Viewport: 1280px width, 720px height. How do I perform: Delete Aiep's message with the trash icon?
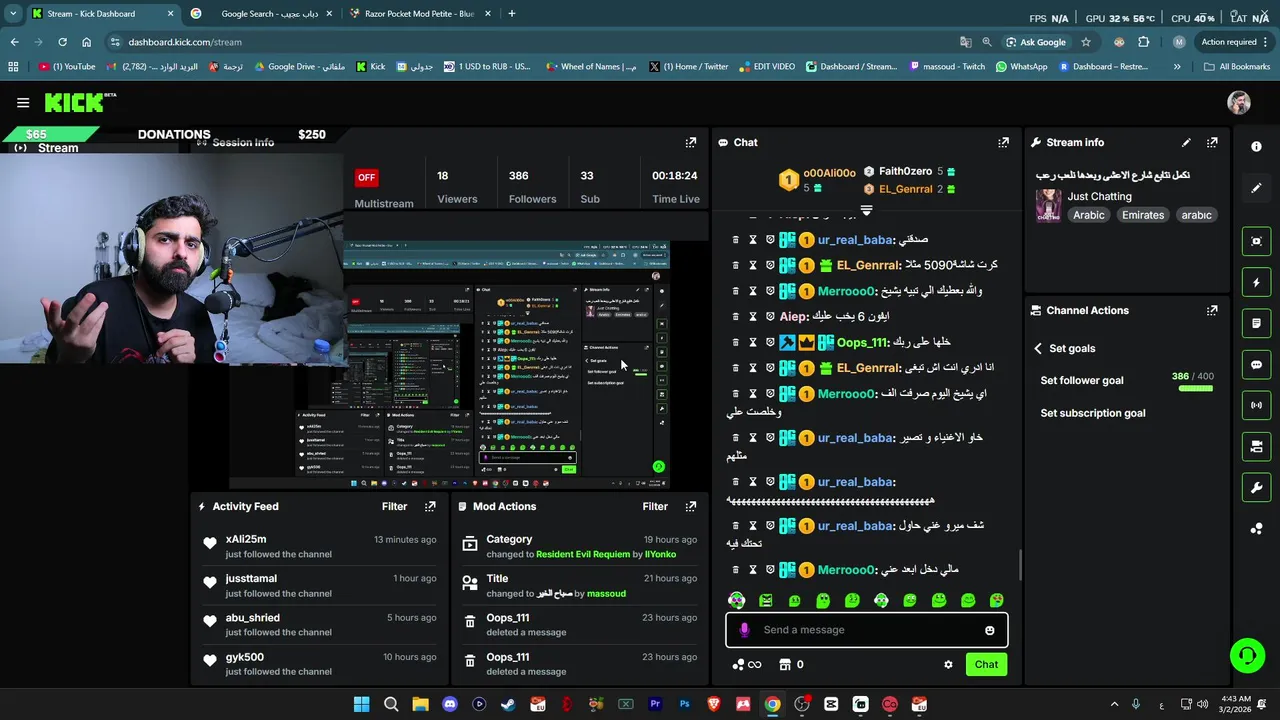(x=735, y=317)
